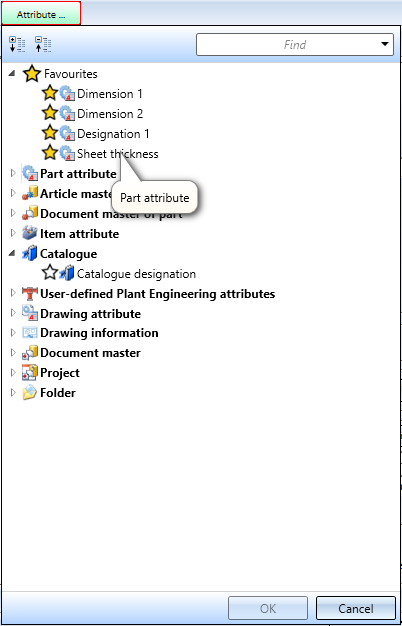Toggle the star next to Sheet thickness

click(x=50, y=153)
